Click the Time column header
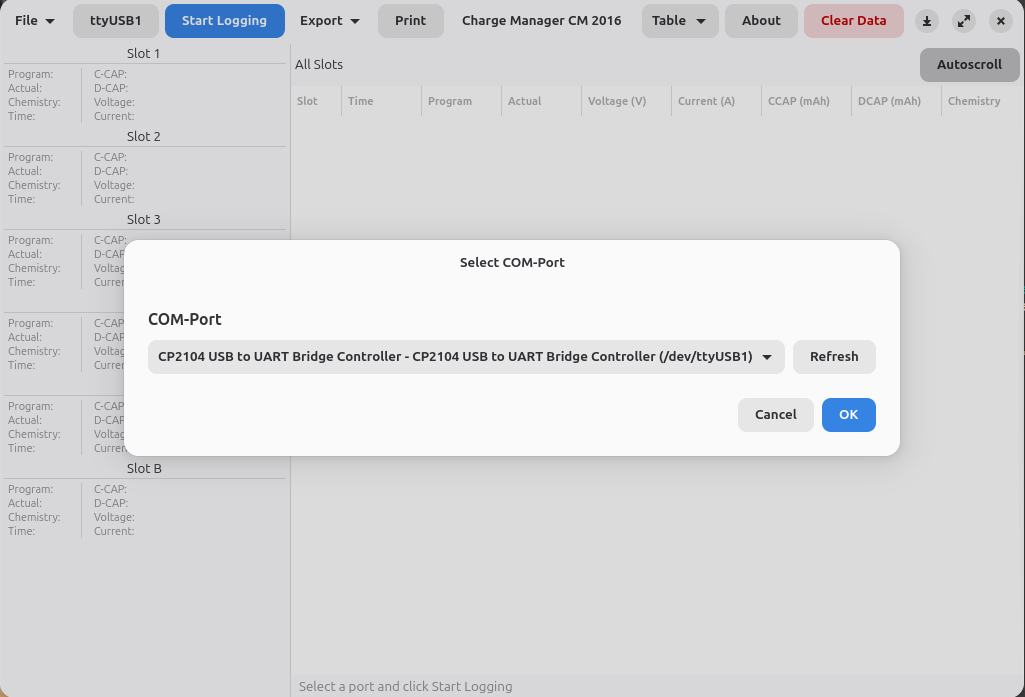The image size is (1025, 697). [360, 101]
